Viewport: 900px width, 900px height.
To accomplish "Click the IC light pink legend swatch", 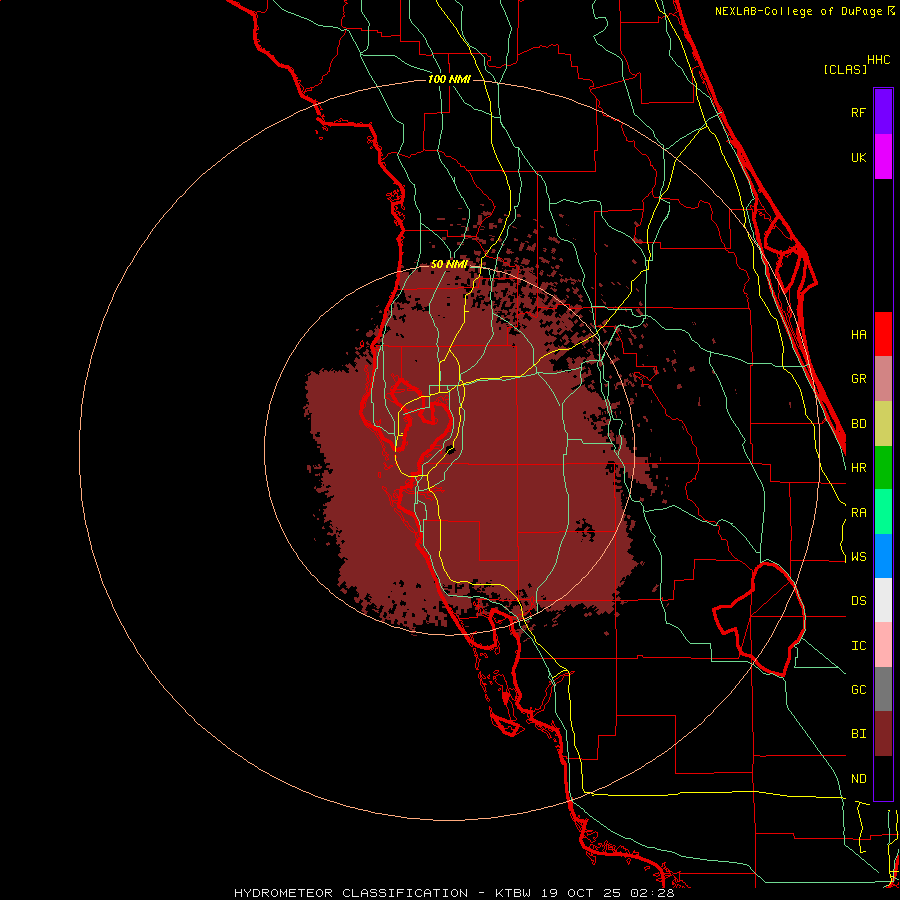I will point(883,645).
